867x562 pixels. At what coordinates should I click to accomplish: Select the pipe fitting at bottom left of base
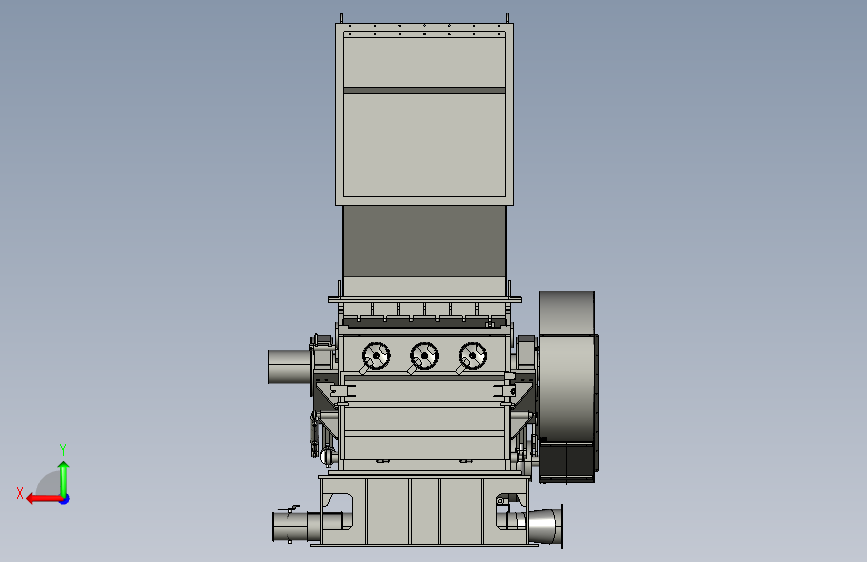click(x=296, y=526)
